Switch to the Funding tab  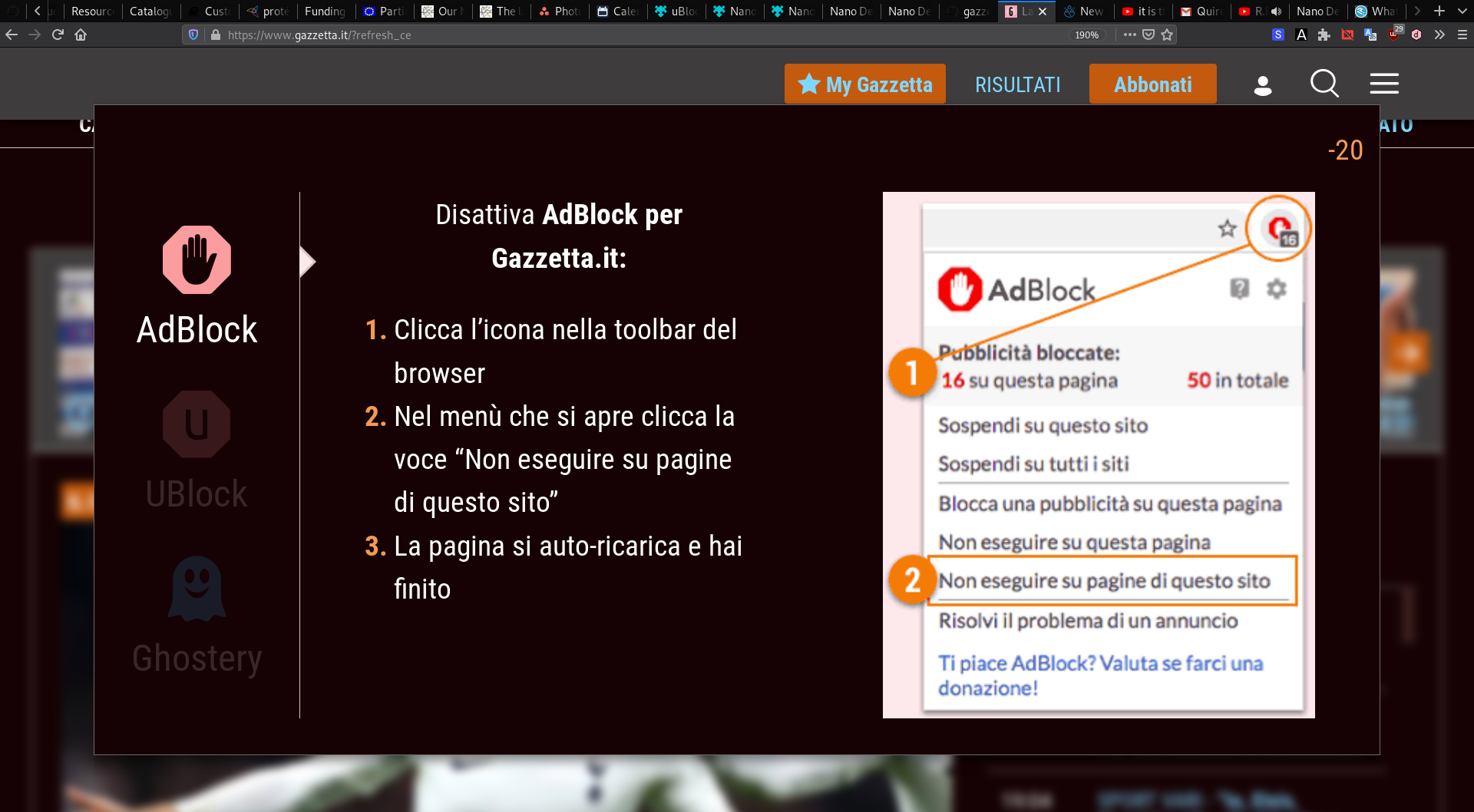(325, 12)
